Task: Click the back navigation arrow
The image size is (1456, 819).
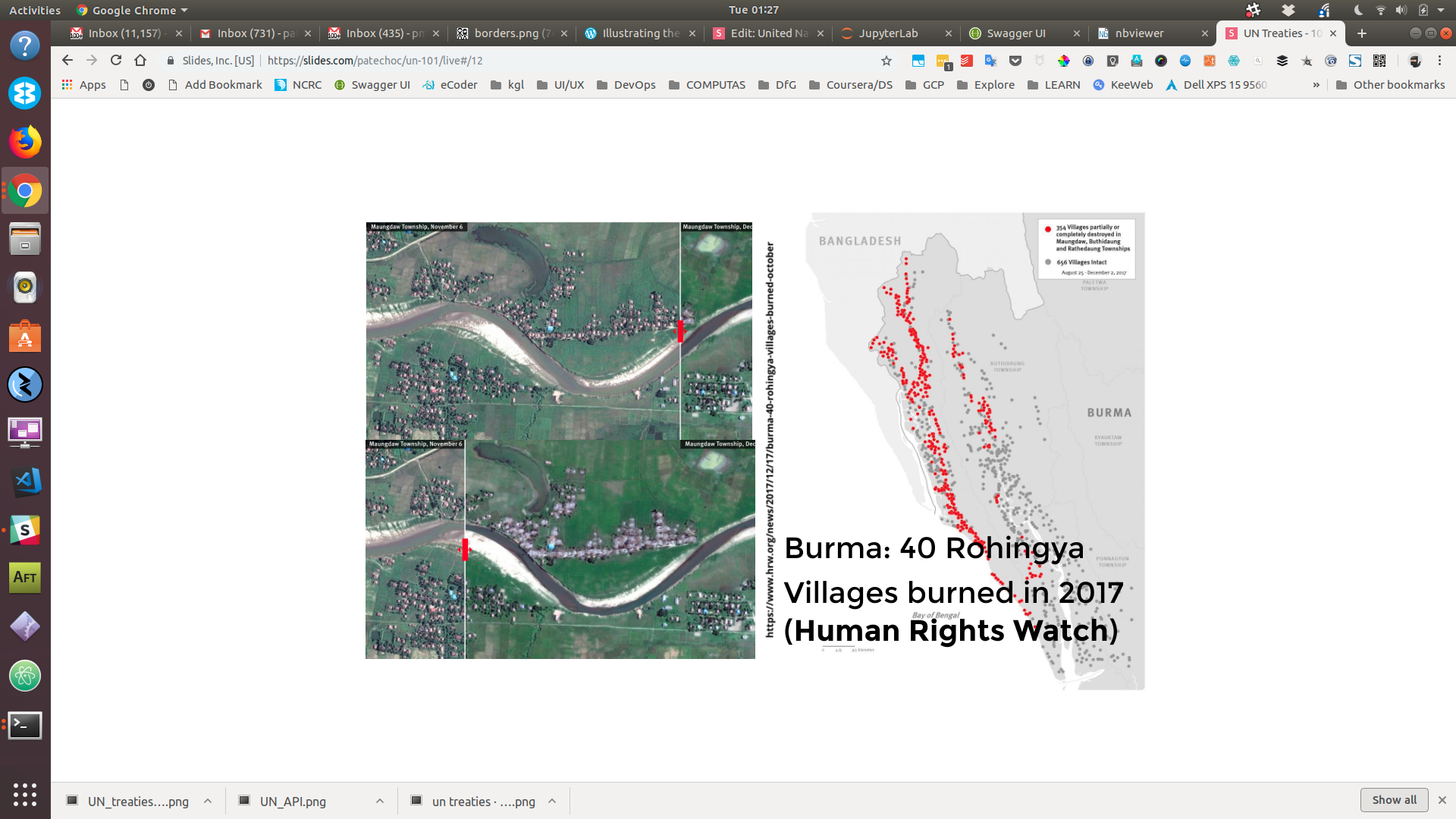Action: click(x=67, y=61)
